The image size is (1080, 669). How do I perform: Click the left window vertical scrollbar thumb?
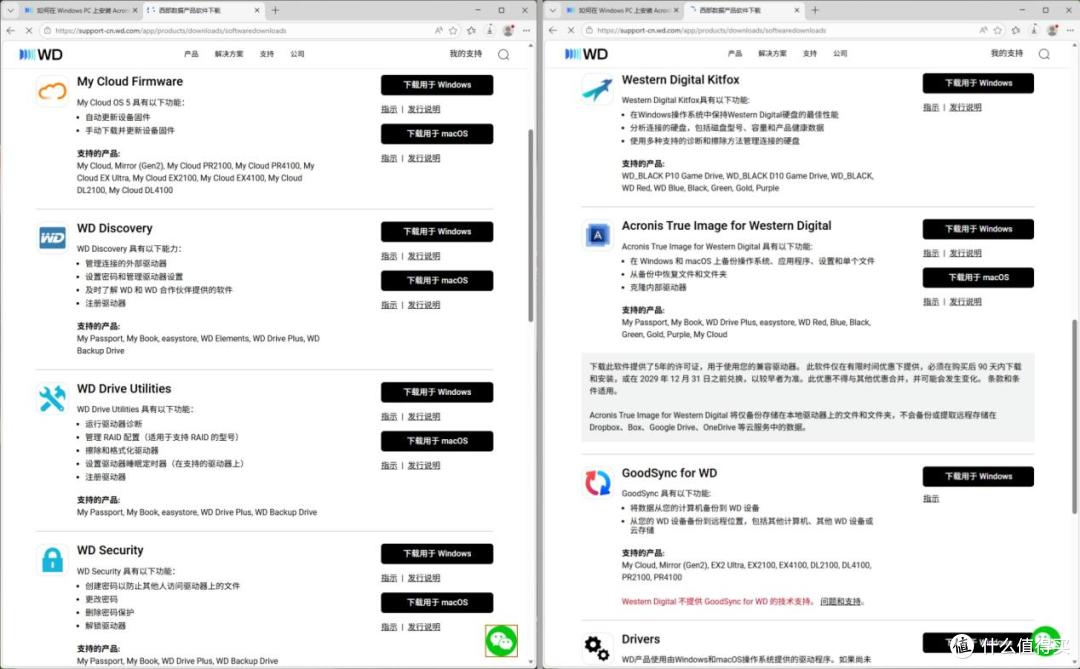(x=531, y=225)
